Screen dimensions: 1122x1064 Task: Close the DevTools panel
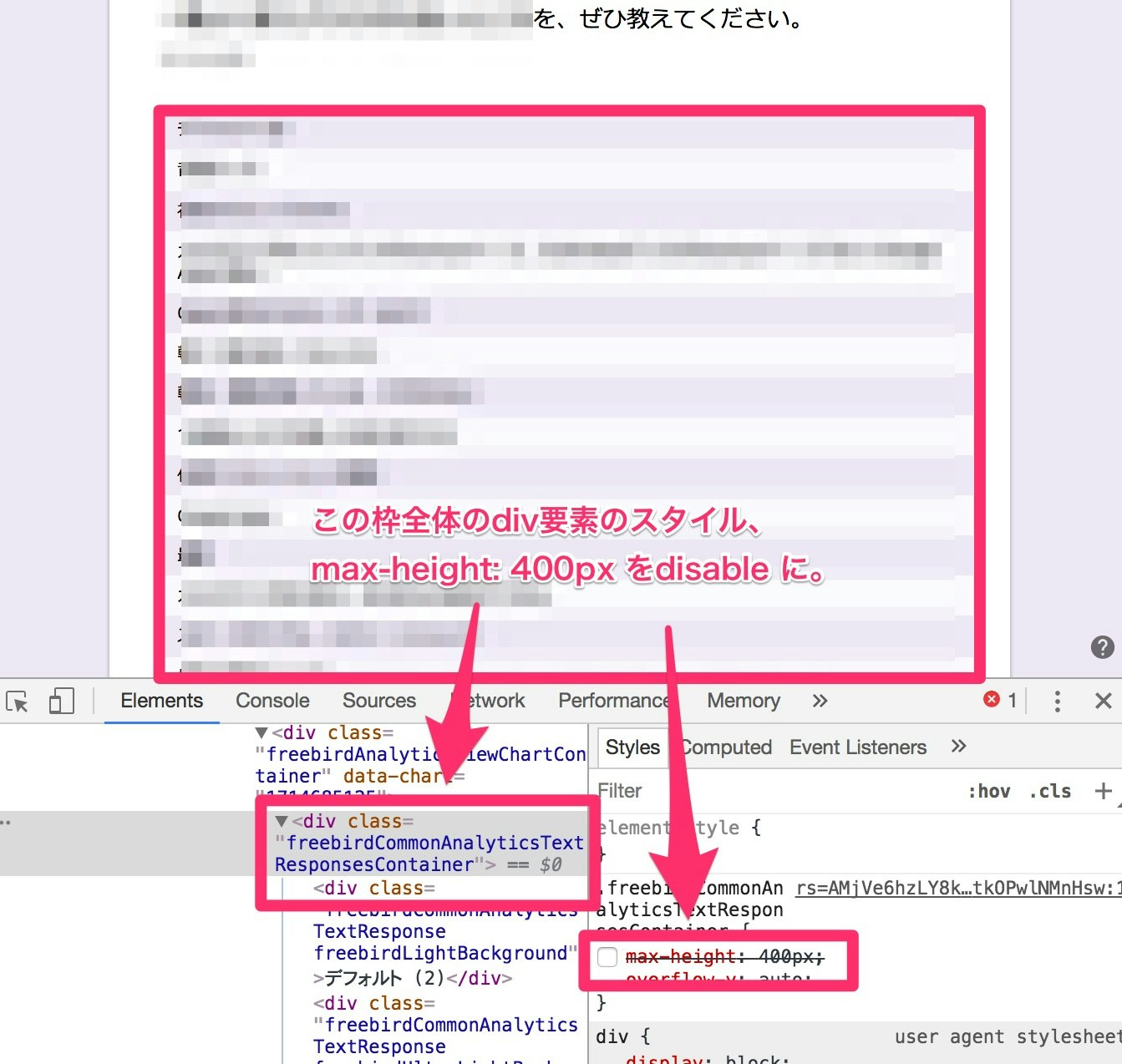1103,701
